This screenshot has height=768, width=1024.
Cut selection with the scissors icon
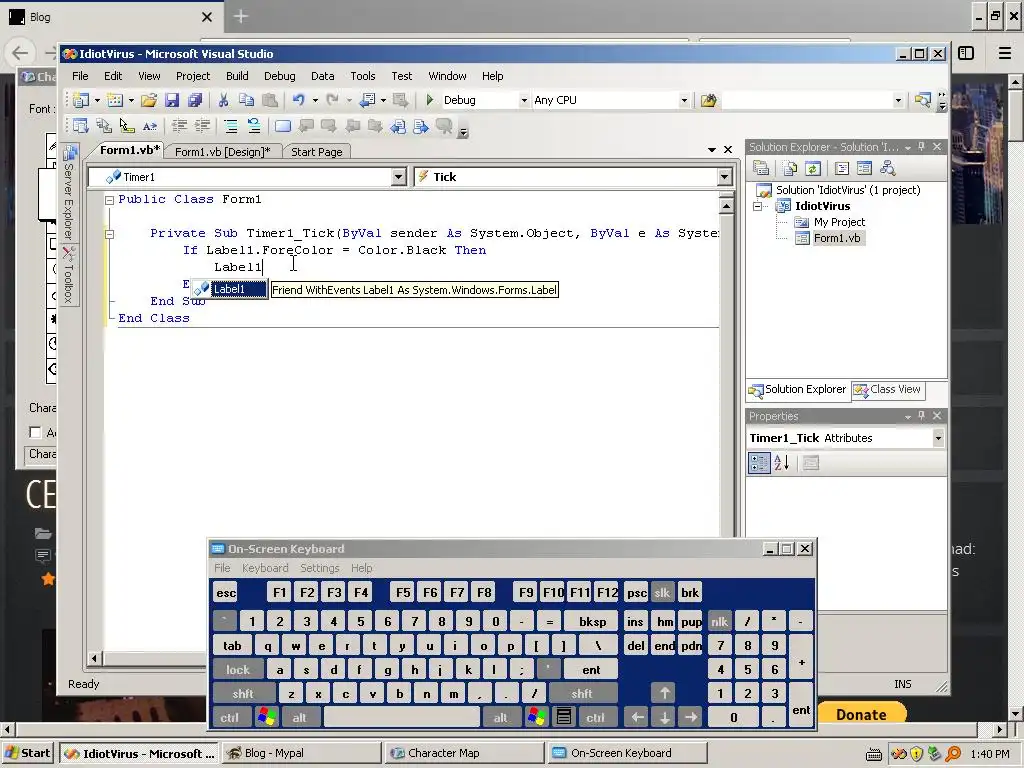(x=223, y=100)
